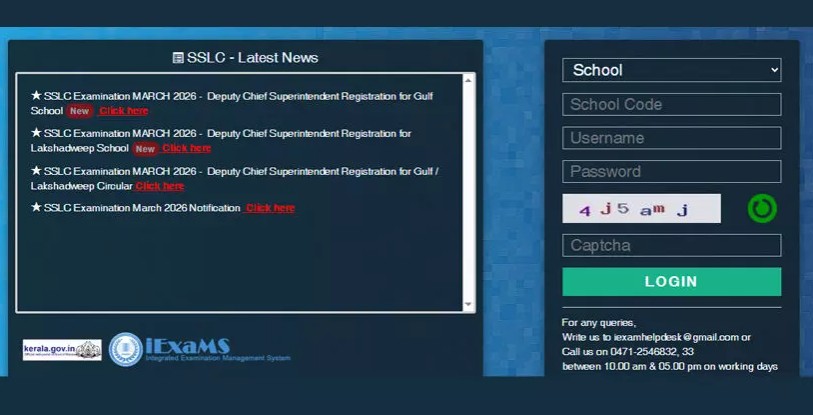This screenshot has height=415, width=813.
Task: Open Click here link for Lakshadweep School registration
Action: click(187, 148)
